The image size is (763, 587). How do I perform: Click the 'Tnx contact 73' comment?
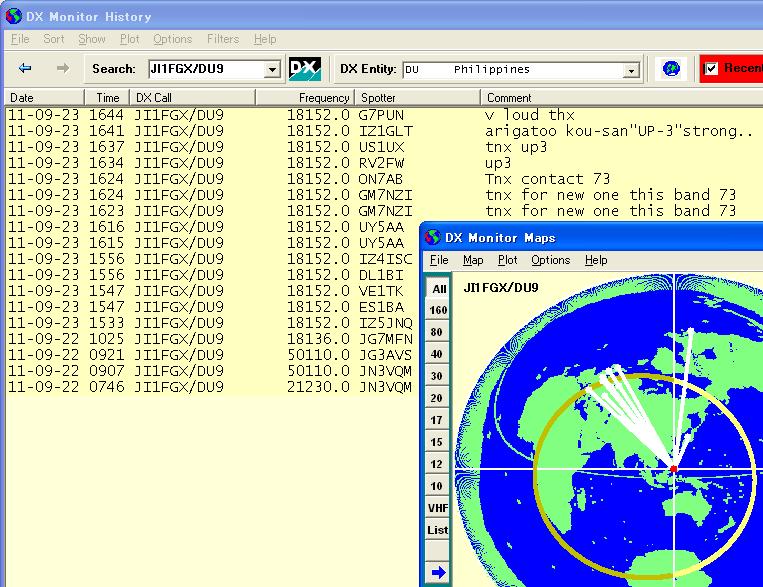coord(547,179)
